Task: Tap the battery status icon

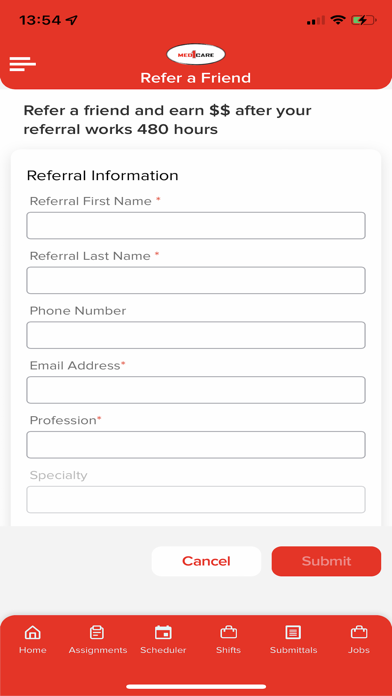Action: [x=364, y=20]
